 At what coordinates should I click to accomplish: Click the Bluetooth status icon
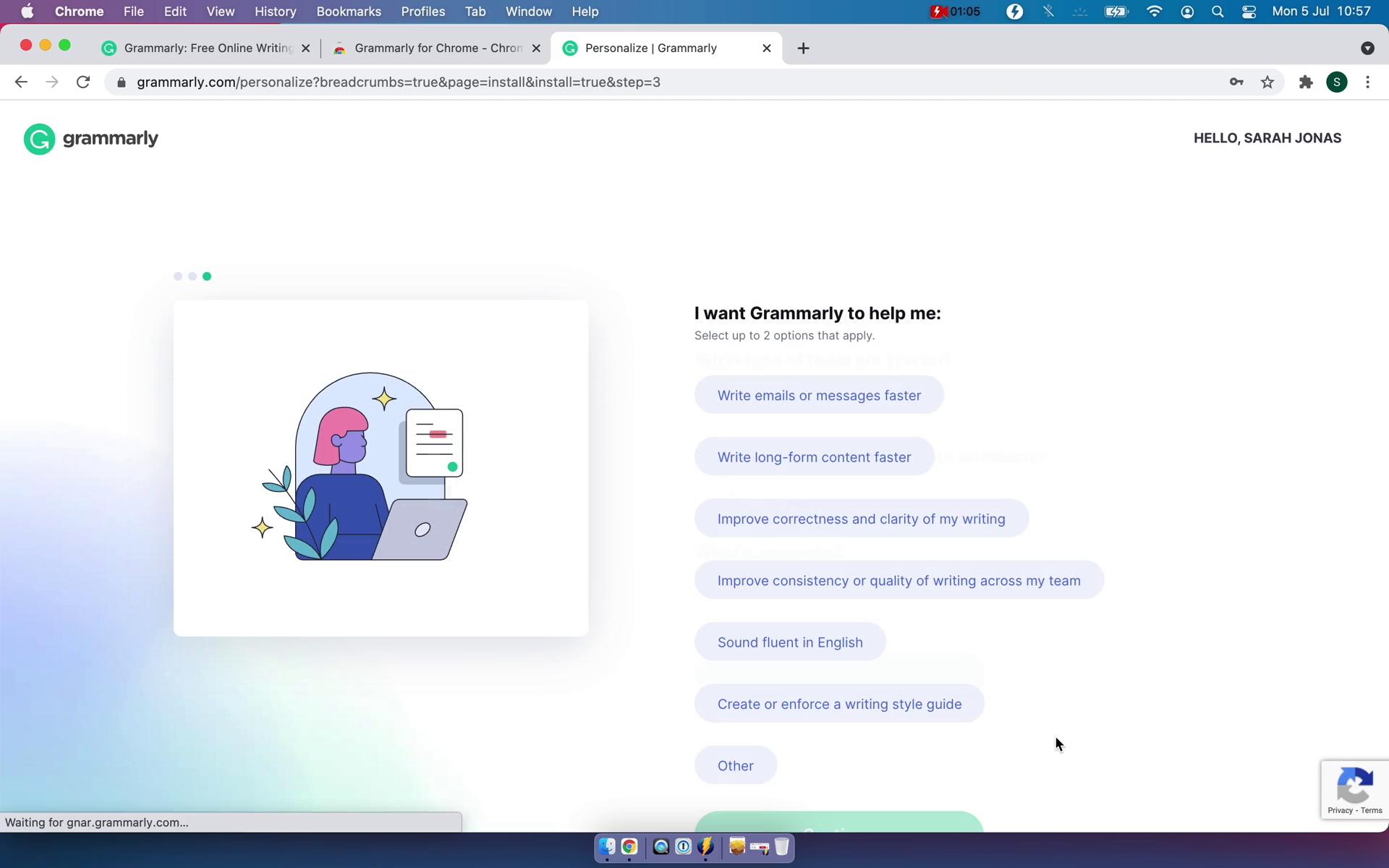pyautogui.click(x=1048, y=12)
